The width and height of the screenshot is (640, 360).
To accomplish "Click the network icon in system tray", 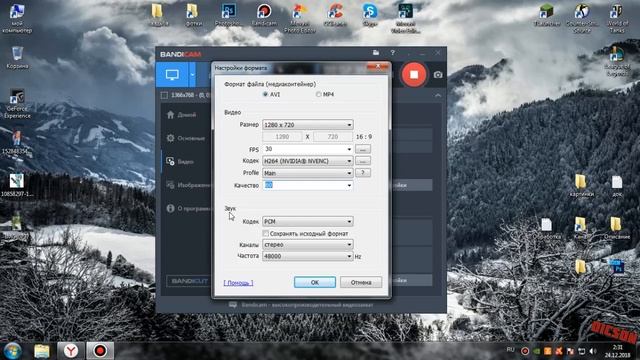I will click(x=582, y=351).
